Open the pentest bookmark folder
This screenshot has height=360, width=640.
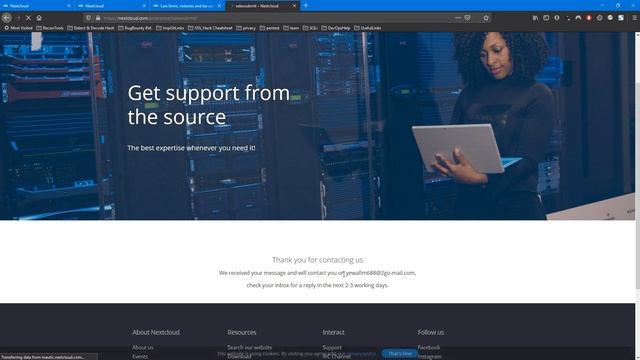coord(269,28)
